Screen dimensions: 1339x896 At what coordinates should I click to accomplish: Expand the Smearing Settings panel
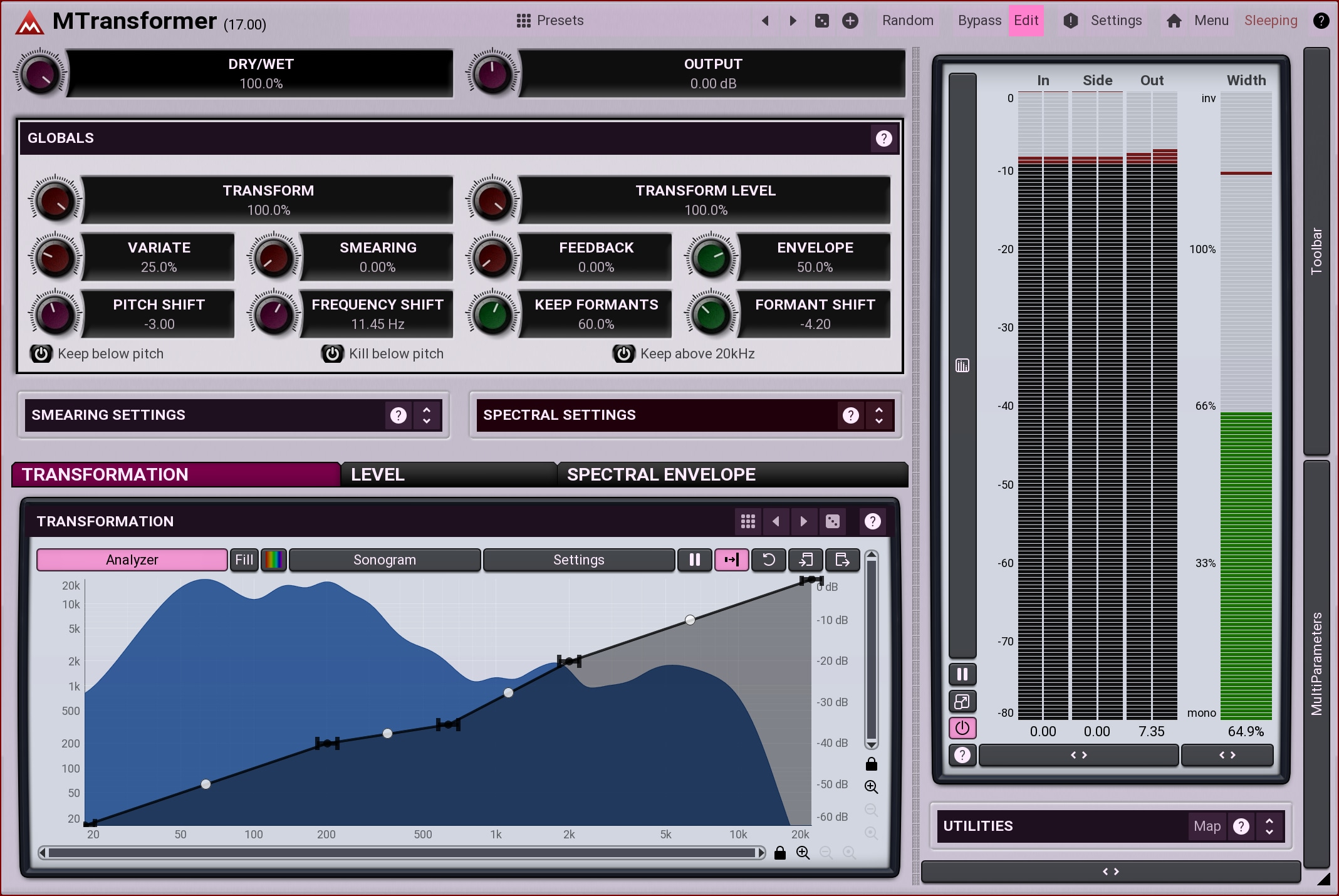(427, 415)
